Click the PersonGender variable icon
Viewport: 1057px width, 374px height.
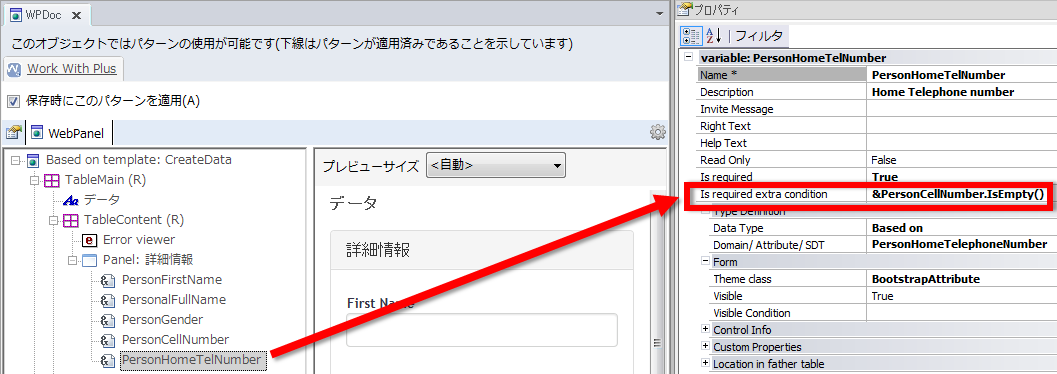(109, 321)
